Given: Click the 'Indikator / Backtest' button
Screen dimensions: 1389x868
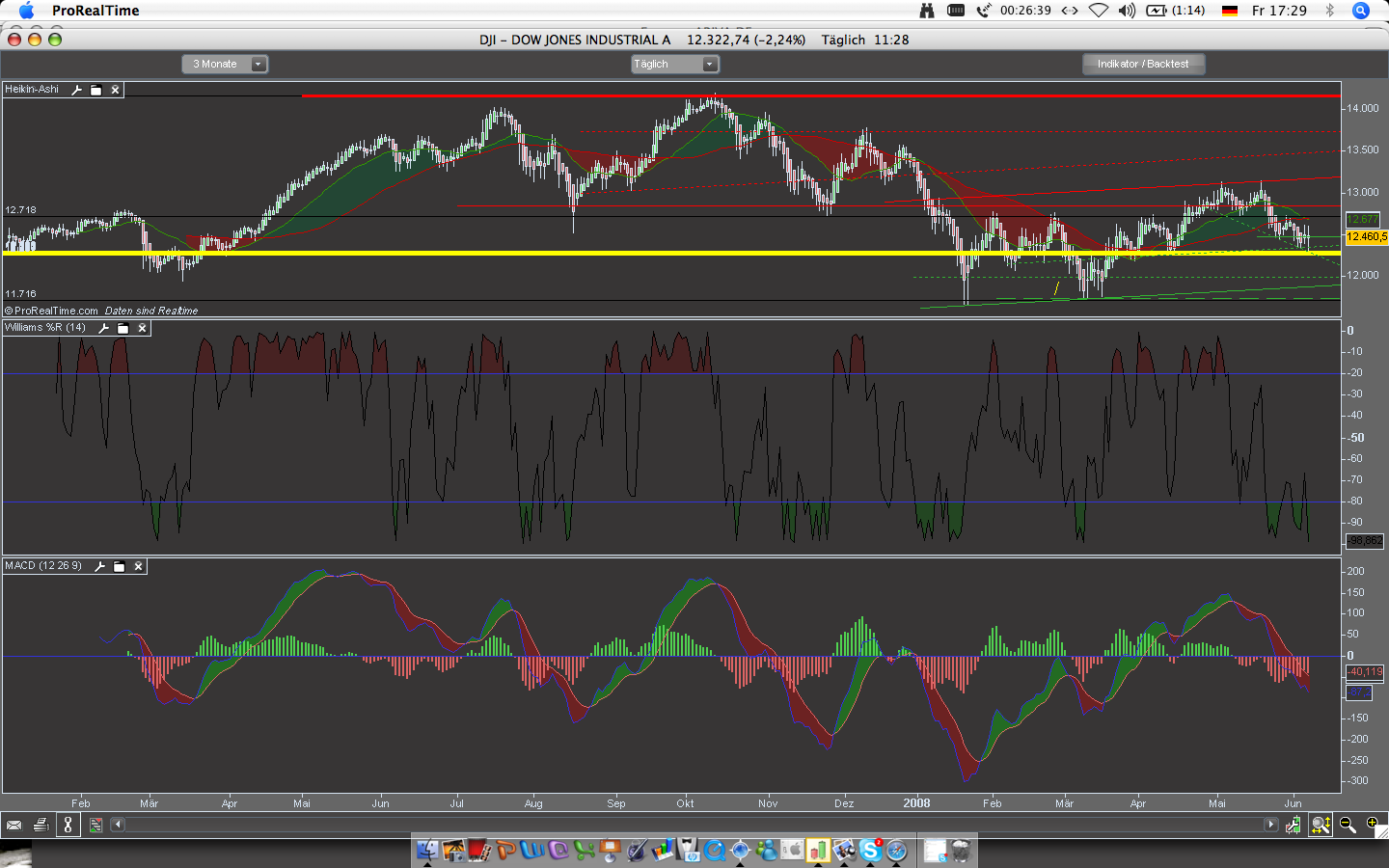Looking at the screenshot, I should (x=1143, y=64).
